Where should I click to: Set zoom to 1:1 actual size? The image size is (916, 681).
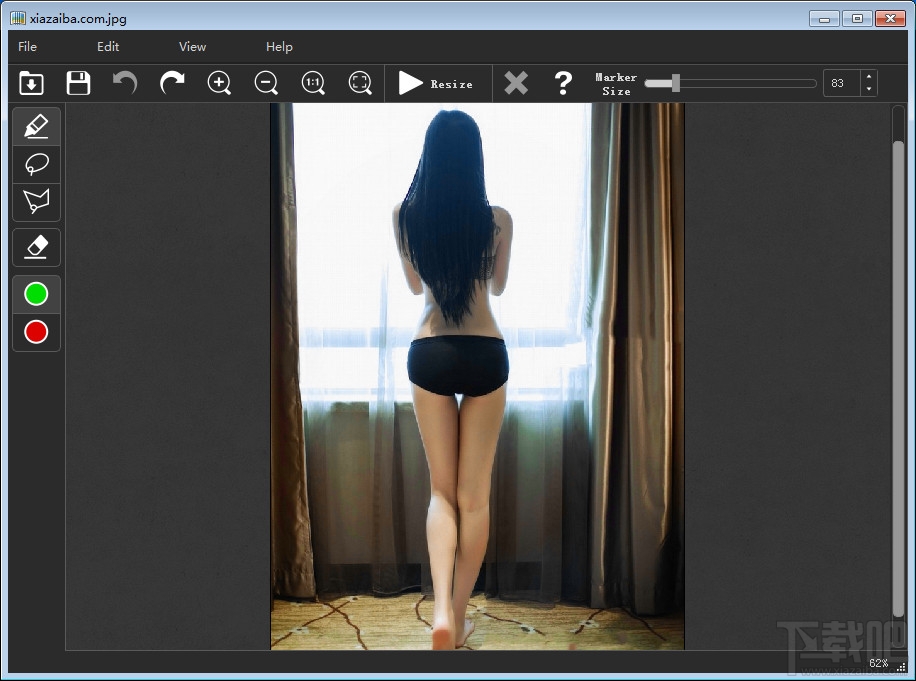coord(313,83)
